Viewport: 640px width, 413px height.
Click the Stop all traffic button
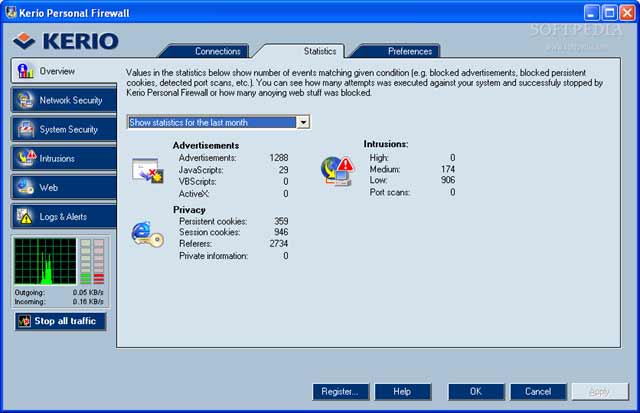[x=61, y=321]
